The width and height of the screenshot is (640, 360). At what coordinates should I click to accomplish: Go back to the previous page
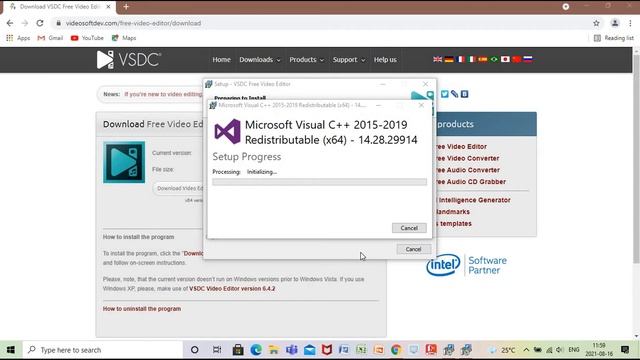(10, 23)
